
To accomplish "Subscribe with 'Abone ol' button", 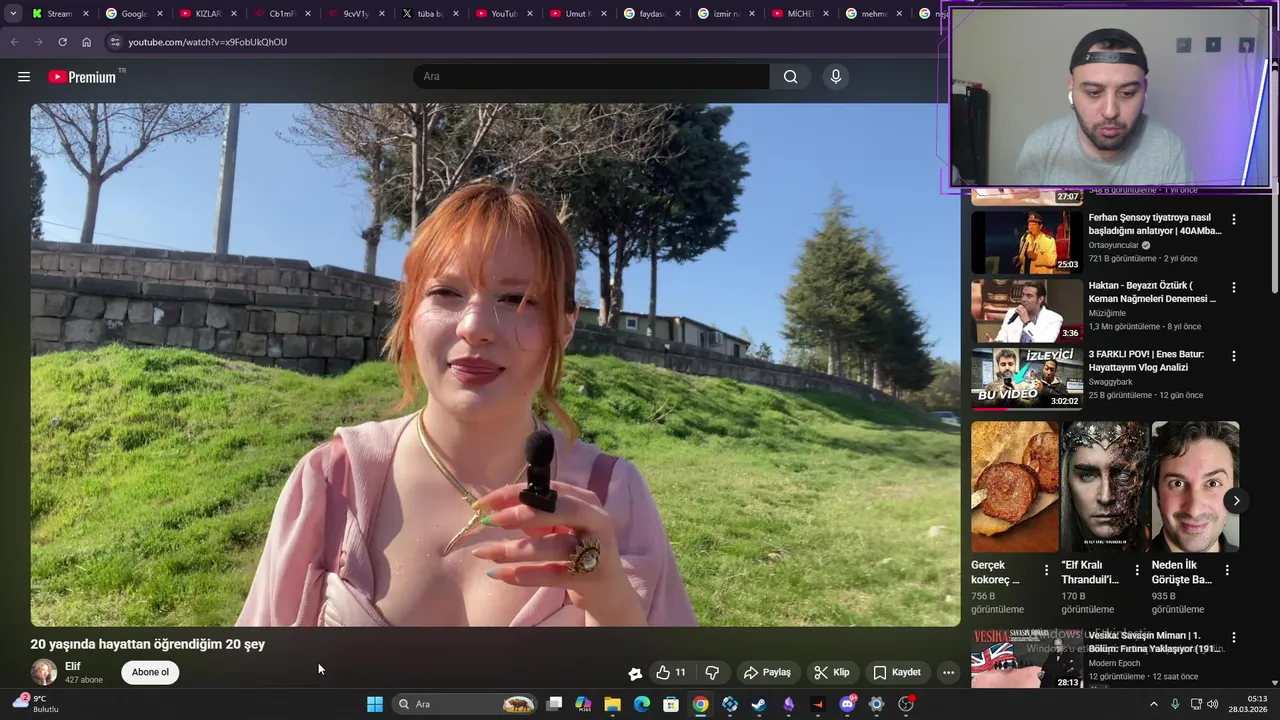I will pos(150,672).
